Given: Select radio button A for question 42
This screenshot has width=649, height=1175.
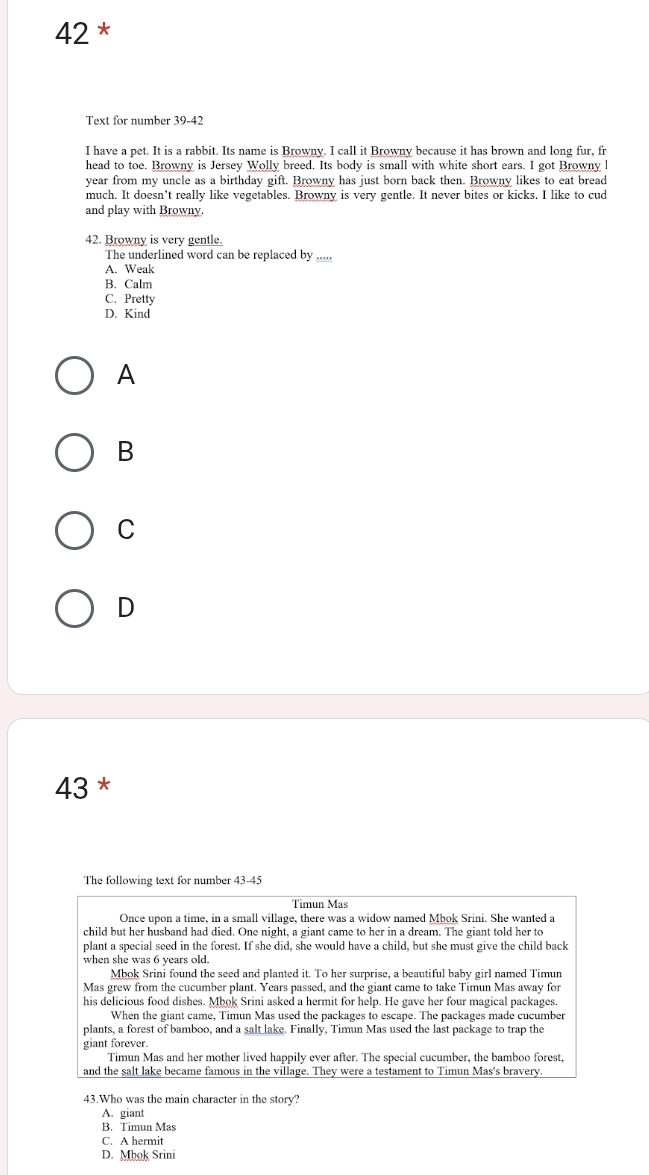Looking at the screenshot, I should tap(75, 375).
